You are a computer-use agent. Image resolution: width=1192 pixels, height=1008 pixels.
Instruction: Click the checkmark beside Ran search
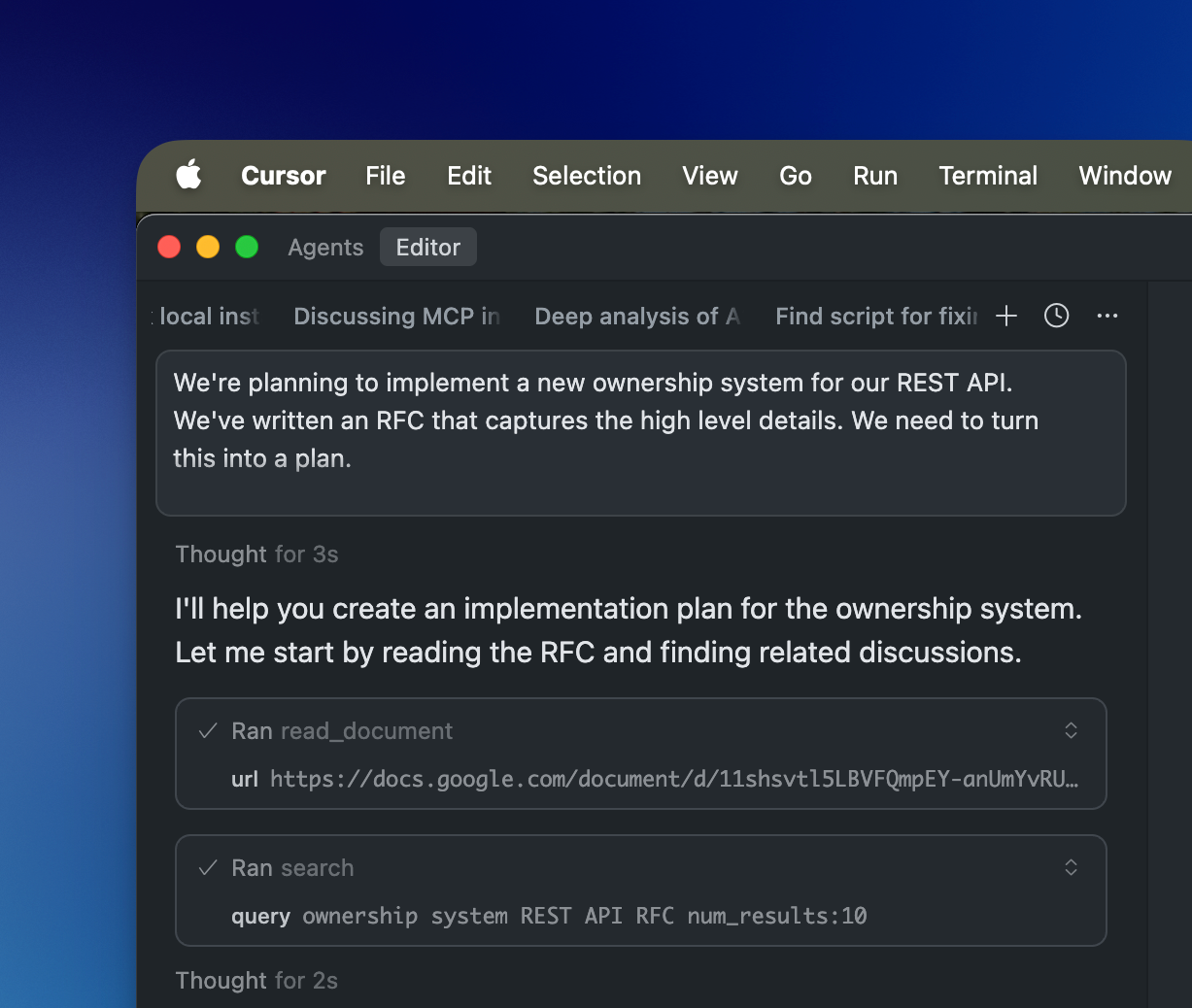[207, 867]
